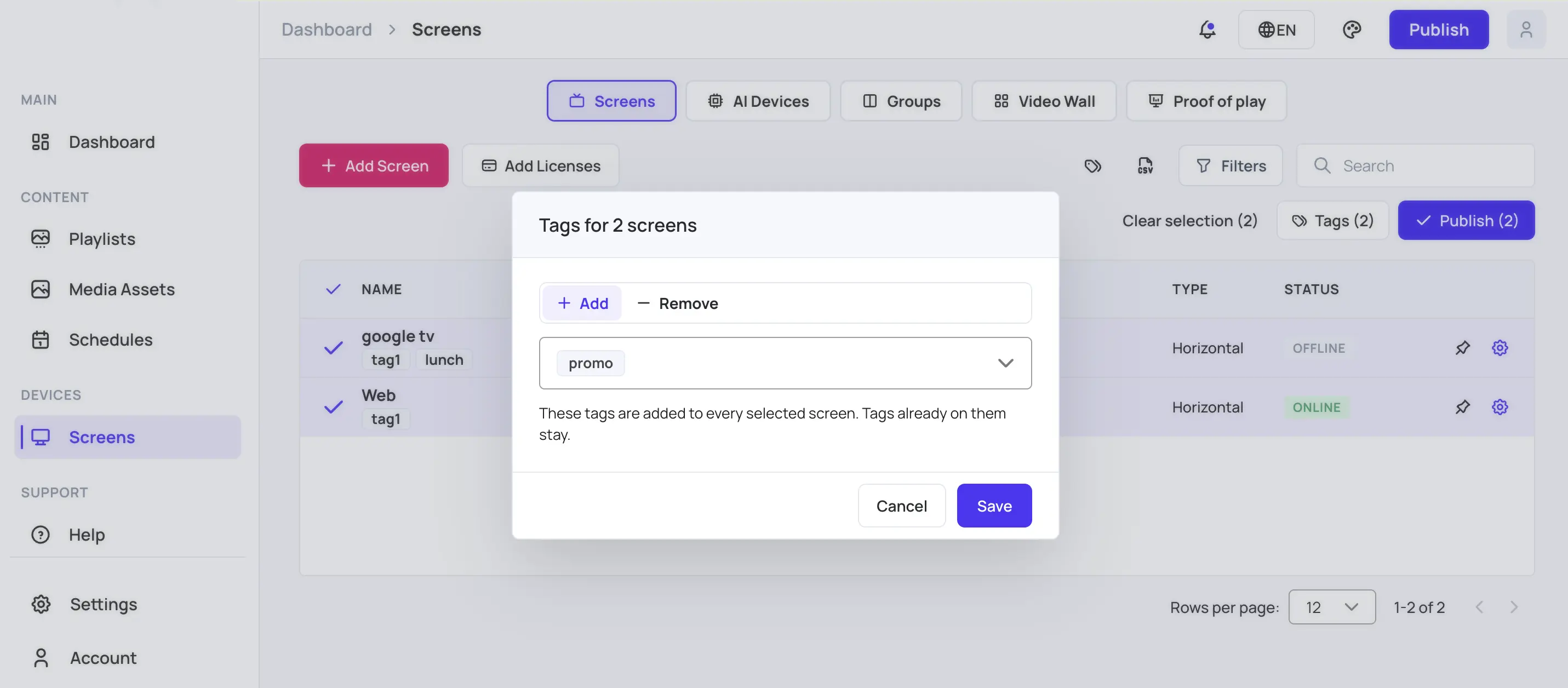Click the ONLINE status badge
This screenshot has width=1568, height=688.
click(x=1316, y=406)
